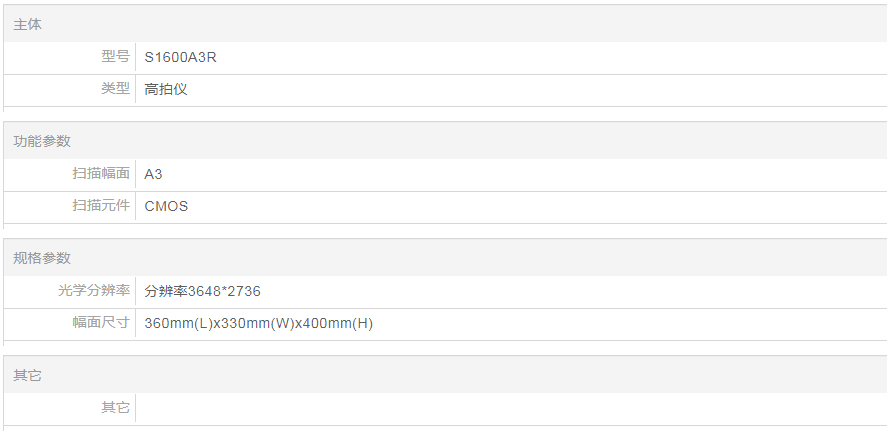Click the 其它 section header title
The height and width of the screenshot is (431, 891).
[x=28, y=375]
